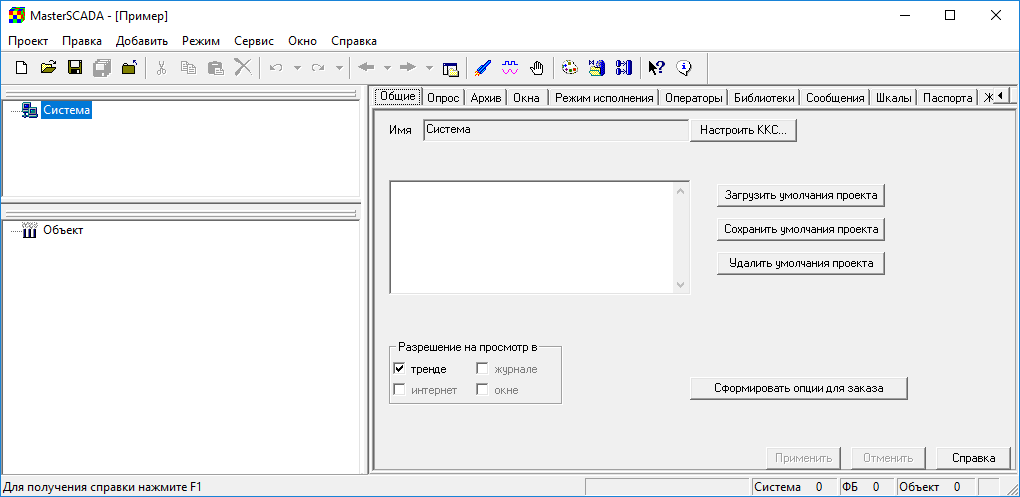1020x497 pixels.
Task: Click the New project icon
Action: click(21, 68)
